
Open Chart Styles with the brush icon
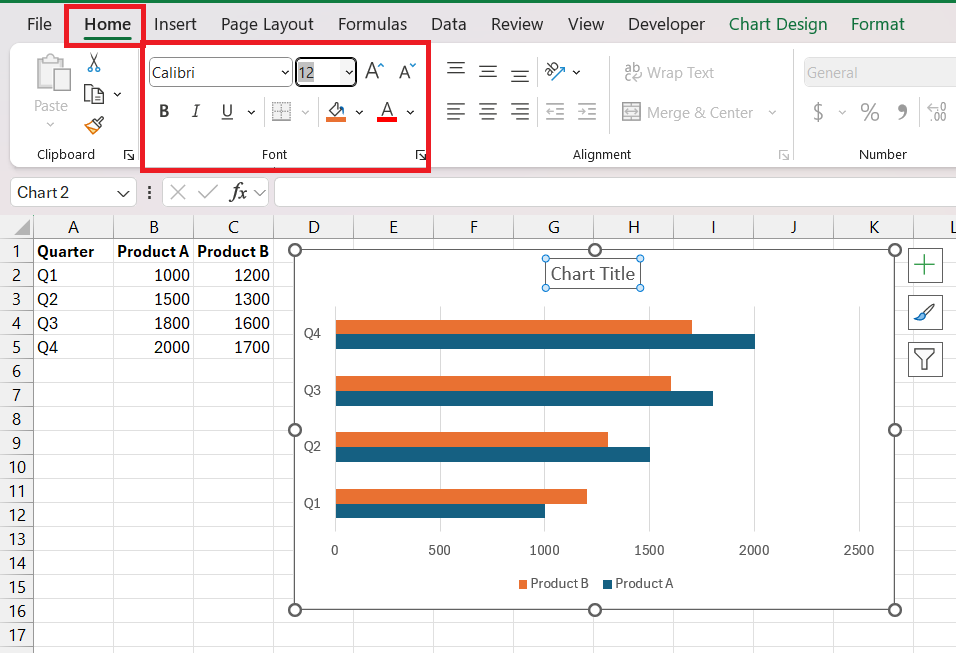coord(925,312)
